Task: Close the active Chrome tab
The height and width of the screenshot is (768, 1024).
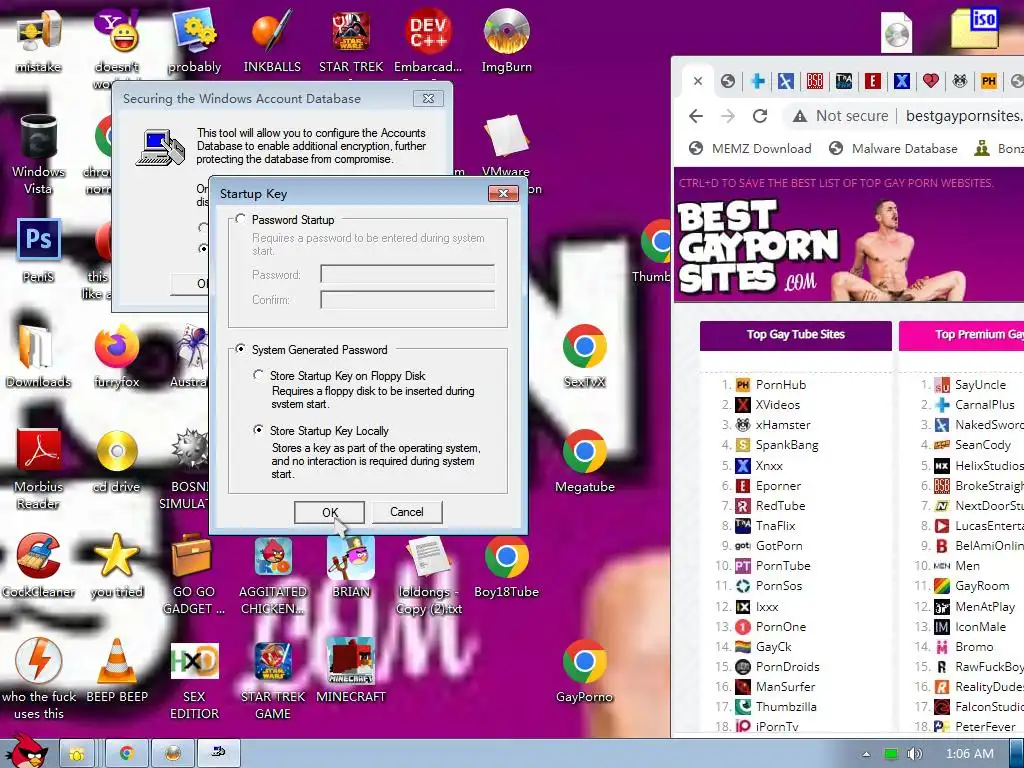Action: tap(697, 81)
